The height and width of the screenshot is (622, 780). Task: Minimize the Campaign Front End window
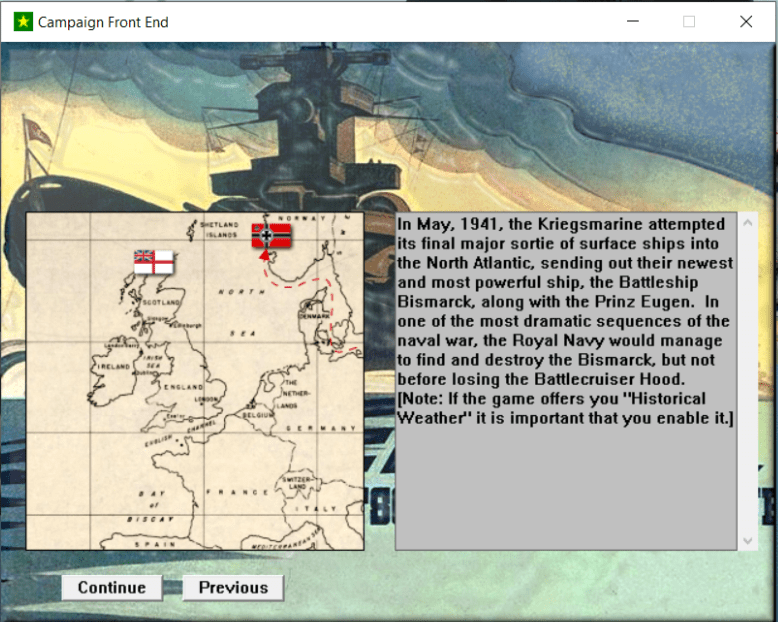[x=633, y=21]
